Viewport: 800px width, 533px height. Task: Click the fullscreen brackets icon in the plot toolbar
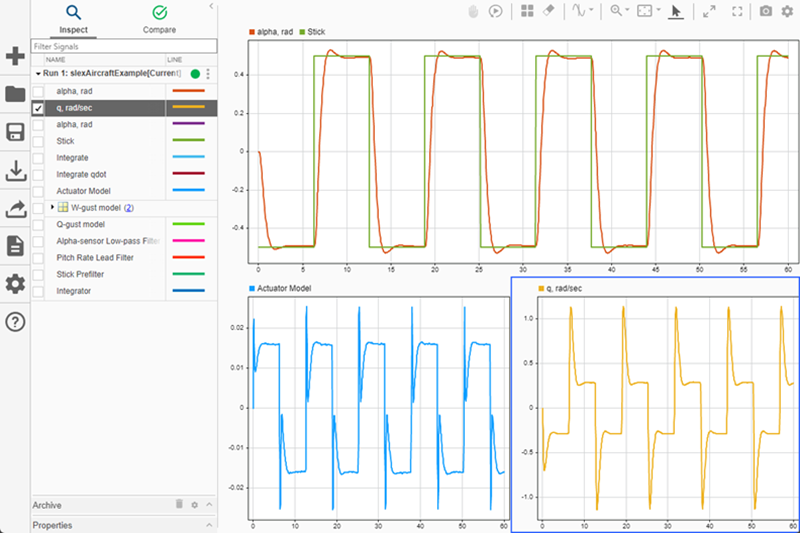[x=738, y=11]
